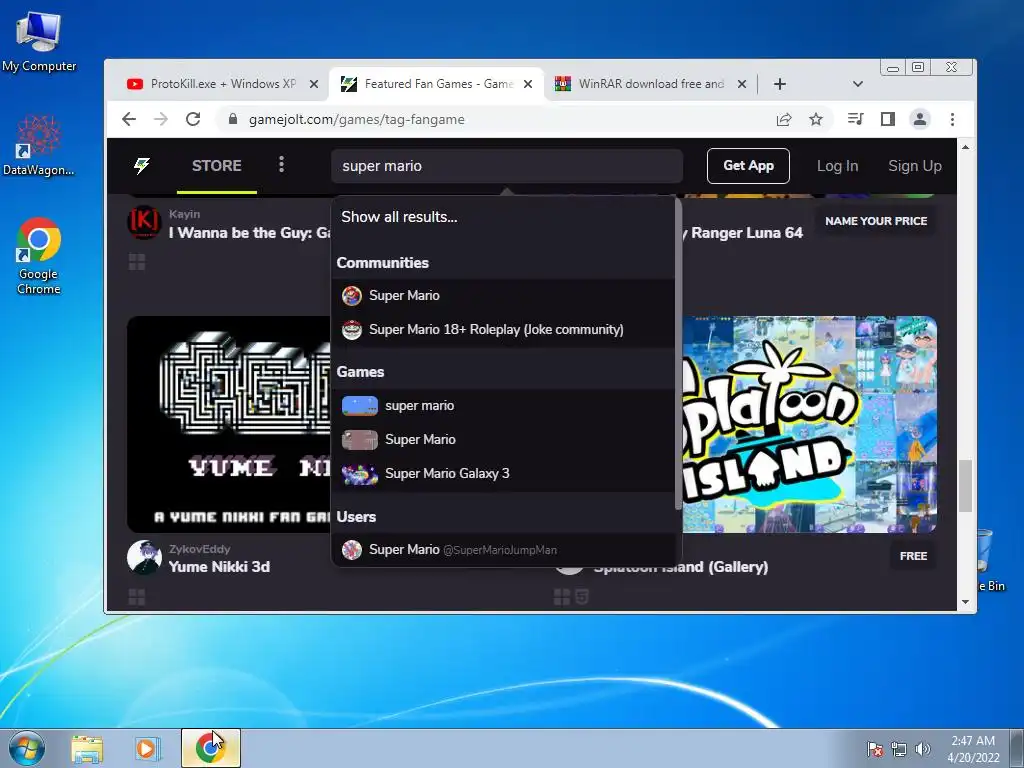Expand the tab search chevron
Screen dimensions: 1024x768
click(x=858, y=84)
